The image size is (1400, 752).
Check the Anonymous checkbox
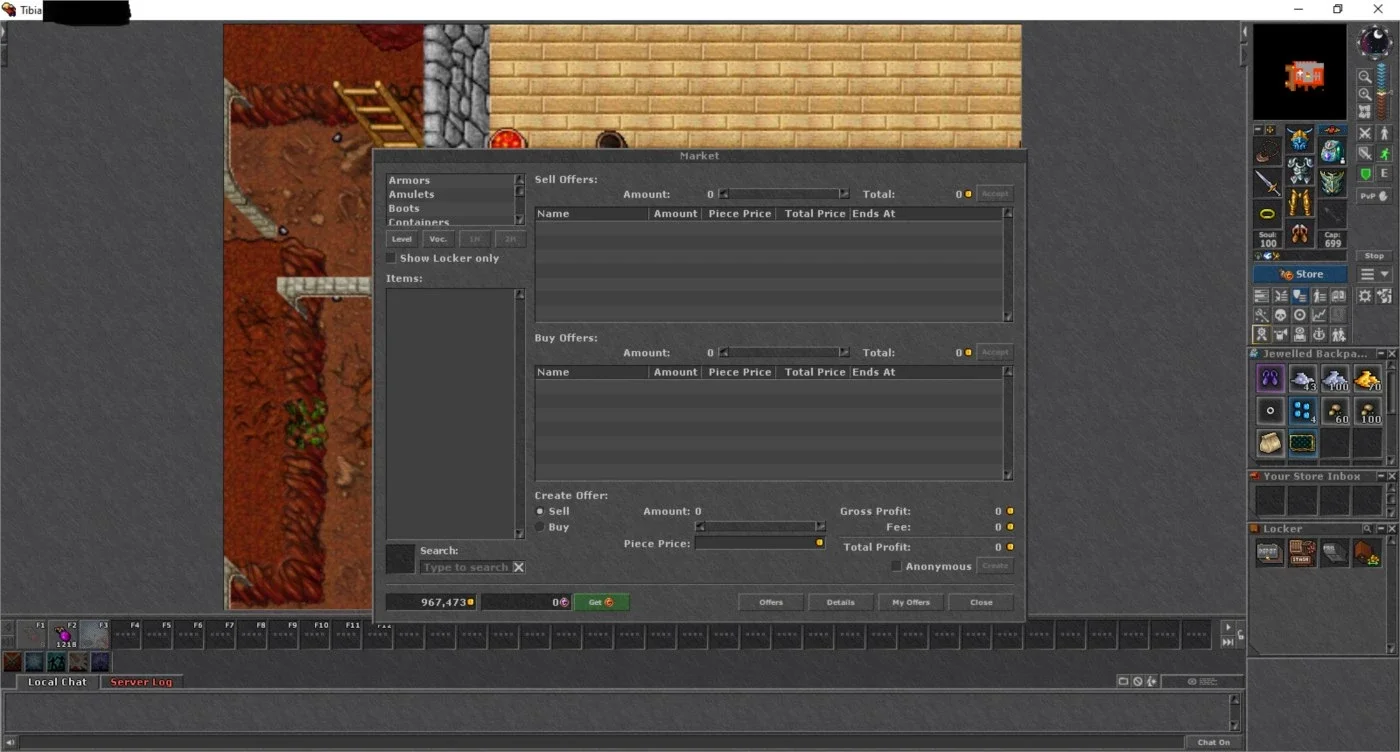point(896,566)
